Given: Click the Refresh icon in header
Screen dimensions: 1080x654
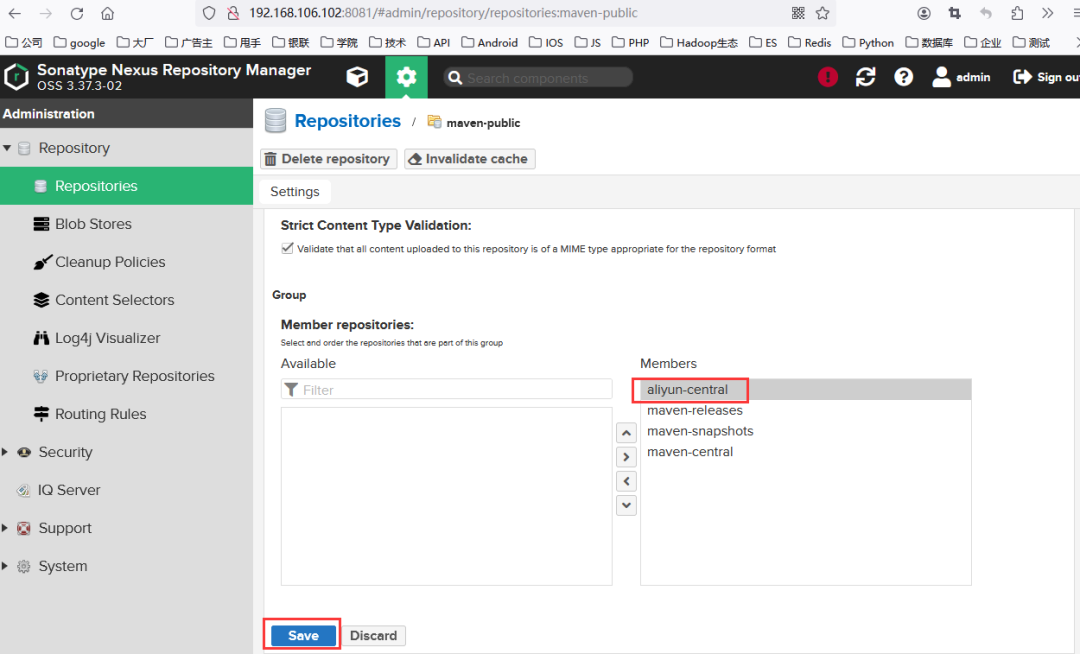Looking at the screenshot, I should (865, 76).
